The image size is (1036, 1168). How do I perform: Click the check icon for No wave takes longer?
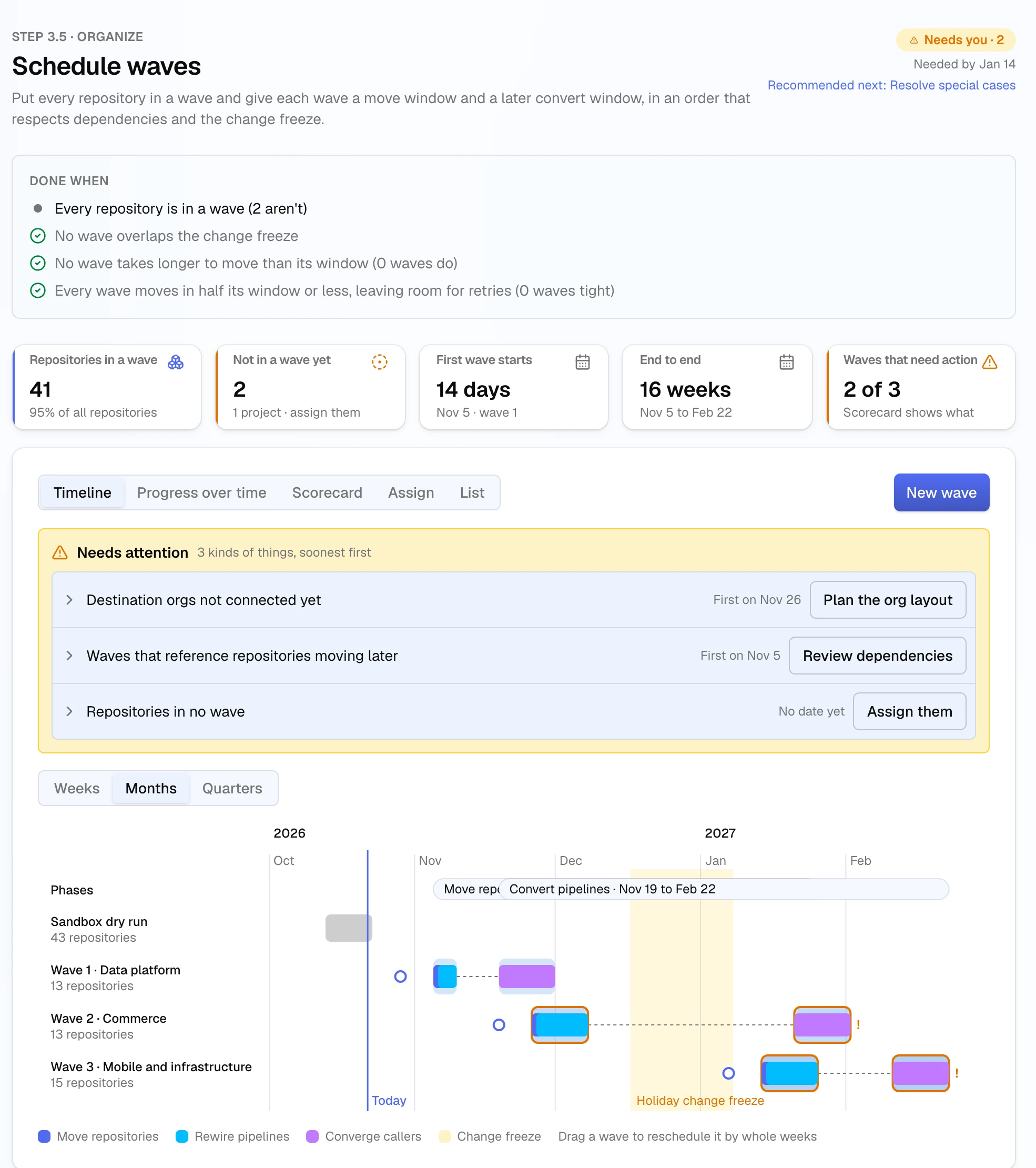click(38, 264)
